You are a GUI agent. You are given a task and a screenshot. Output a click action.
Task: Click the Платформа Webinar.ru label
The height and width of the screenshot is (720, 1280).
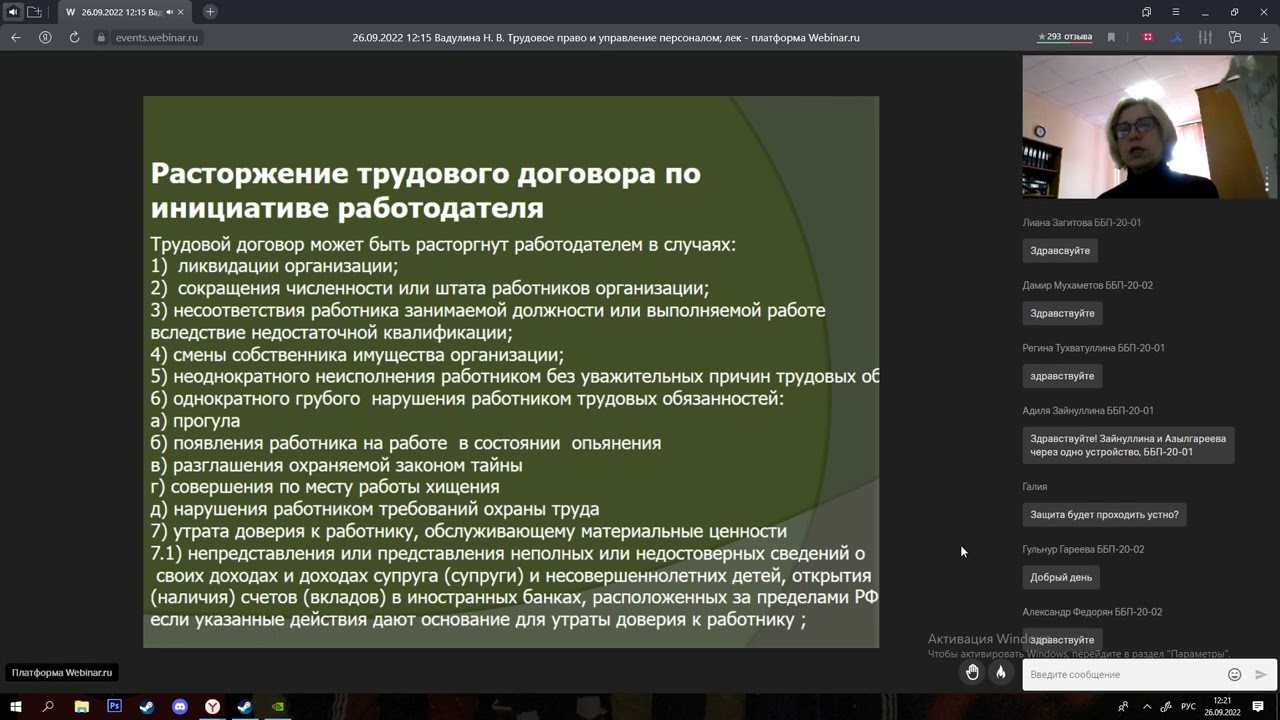62,673
